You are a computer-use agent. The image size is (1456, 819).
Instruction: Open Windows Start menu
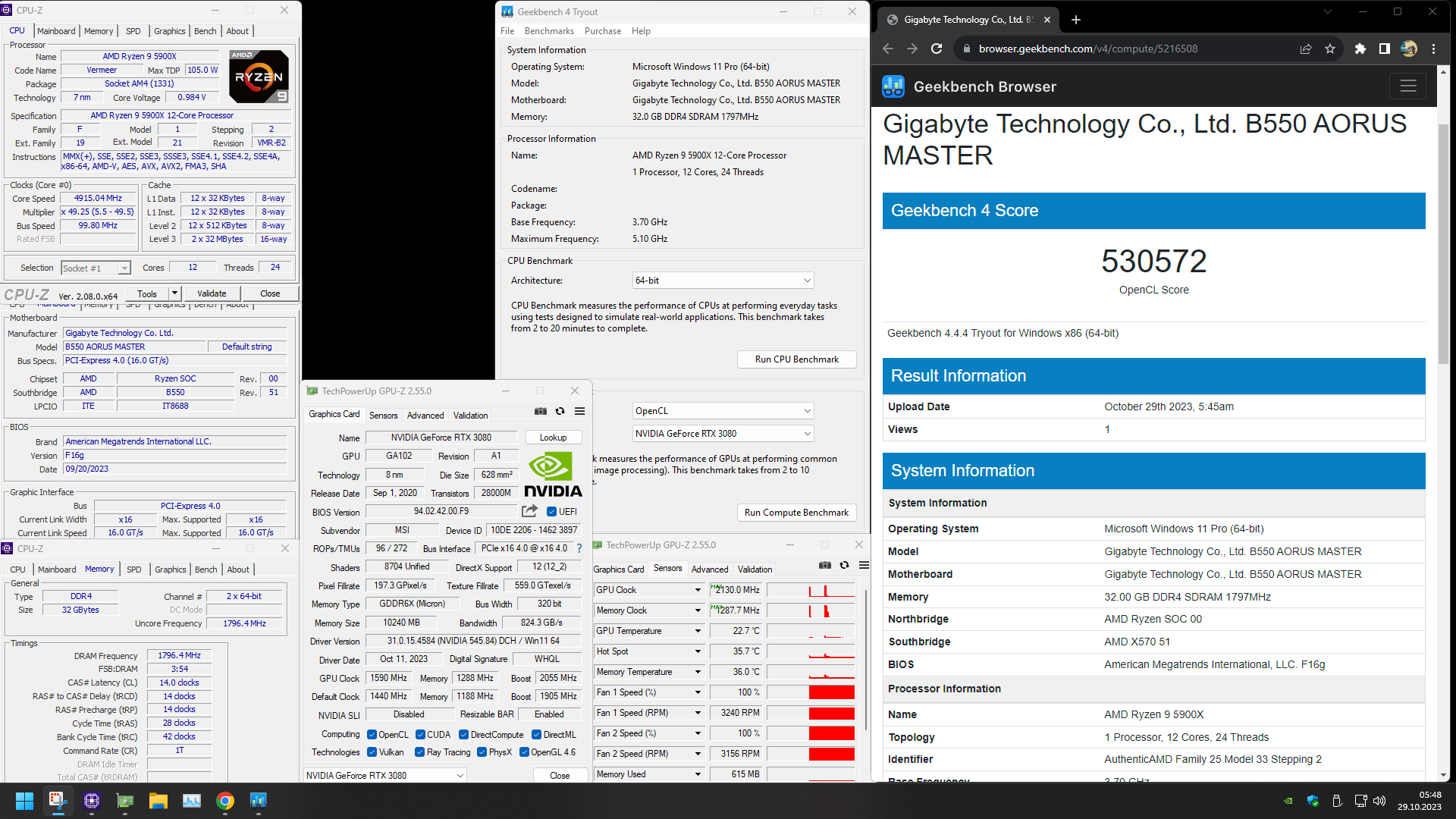[x=24, y=801]
